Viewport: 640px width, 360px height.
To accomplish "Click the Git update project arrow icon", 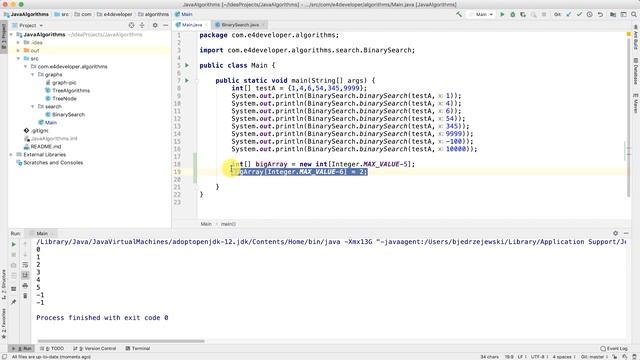I will tap(569, 14).
